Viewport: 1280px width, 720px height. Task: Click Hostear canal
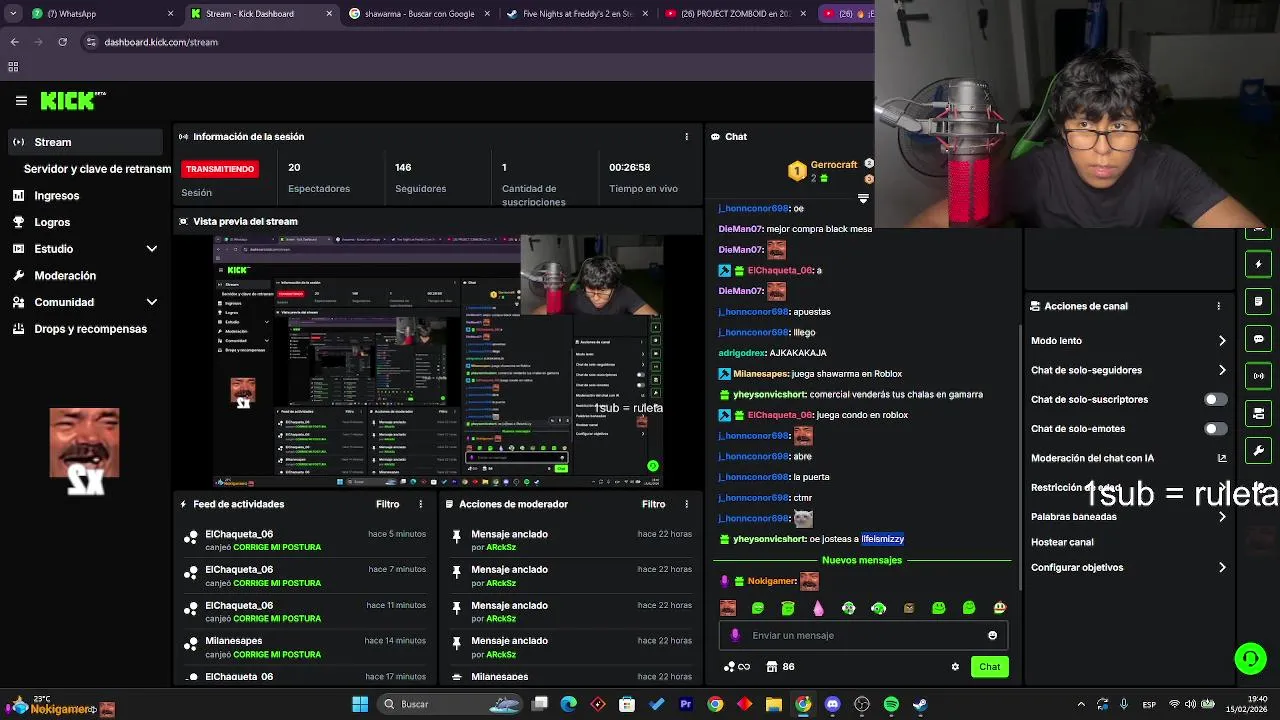click(x=1062, y=542)
